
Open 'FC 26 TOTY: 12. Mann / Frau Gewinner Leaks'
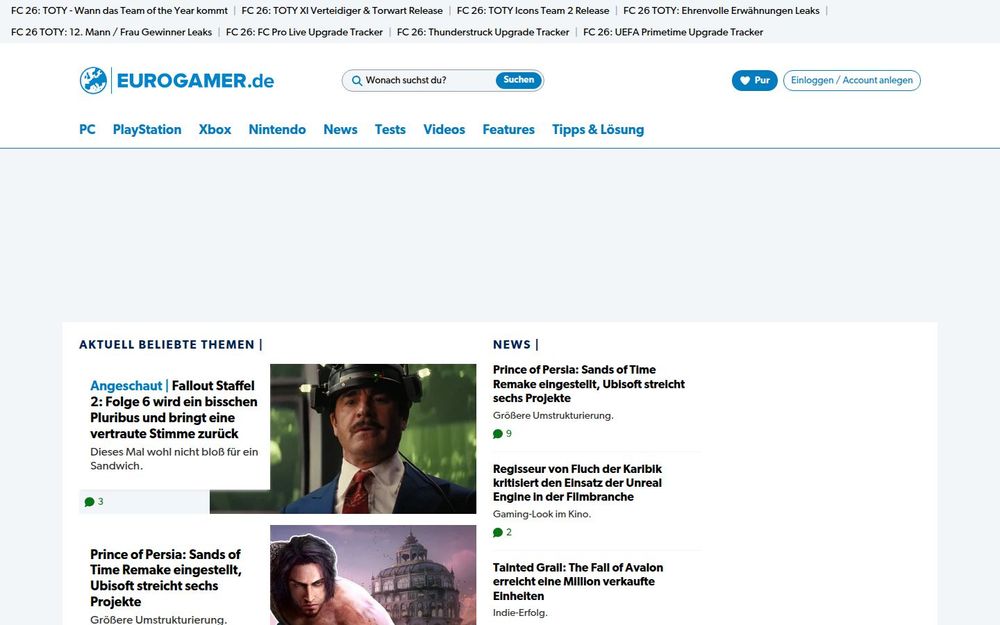click(112, 32)
